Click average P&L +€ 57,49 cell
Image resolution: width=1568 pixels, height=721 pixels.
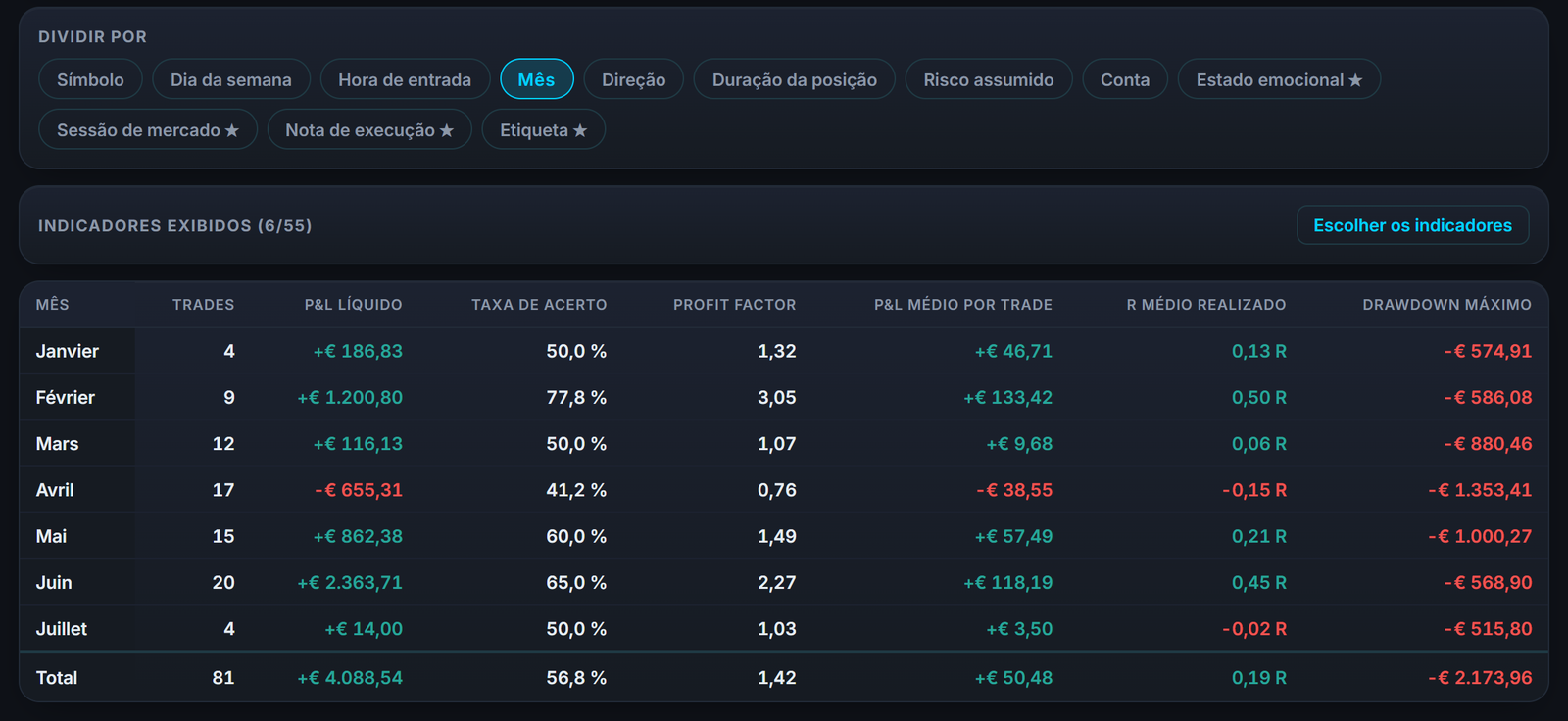pyautogui.click(x=1013, y=536)
